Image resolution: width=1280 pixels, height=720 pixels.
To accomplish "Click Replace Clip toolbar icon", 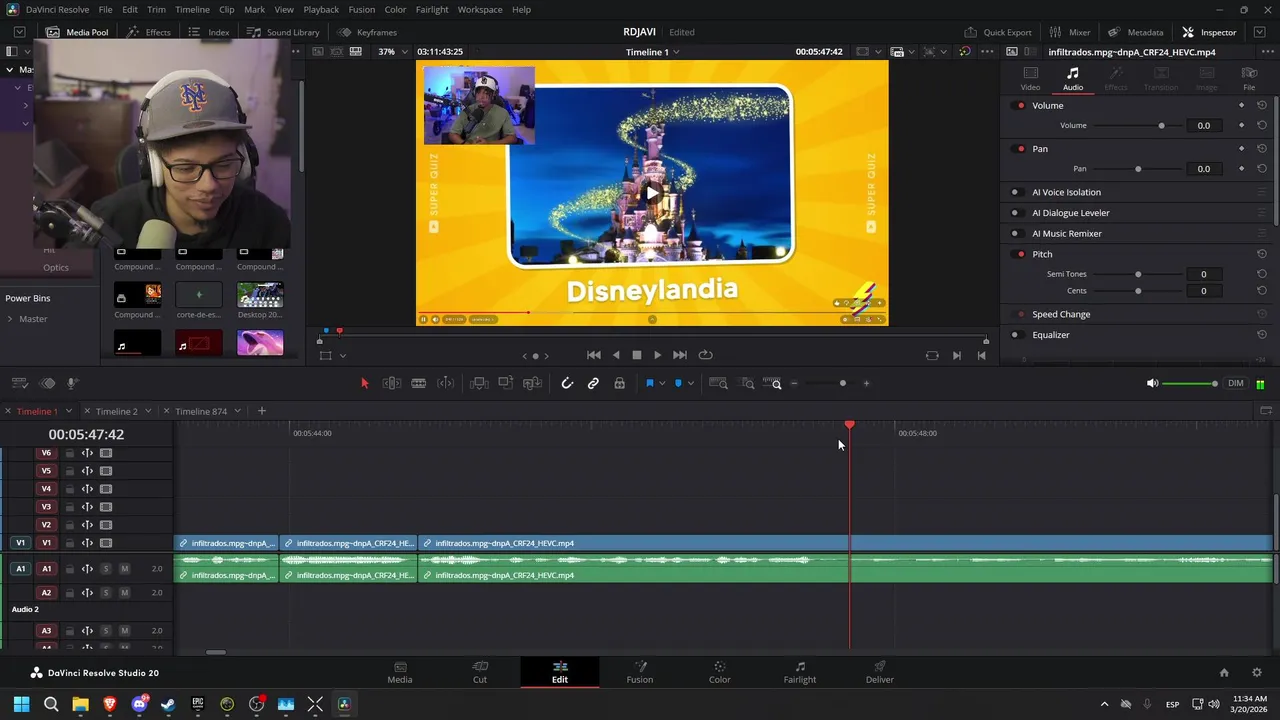I will [x=533, y=383].
